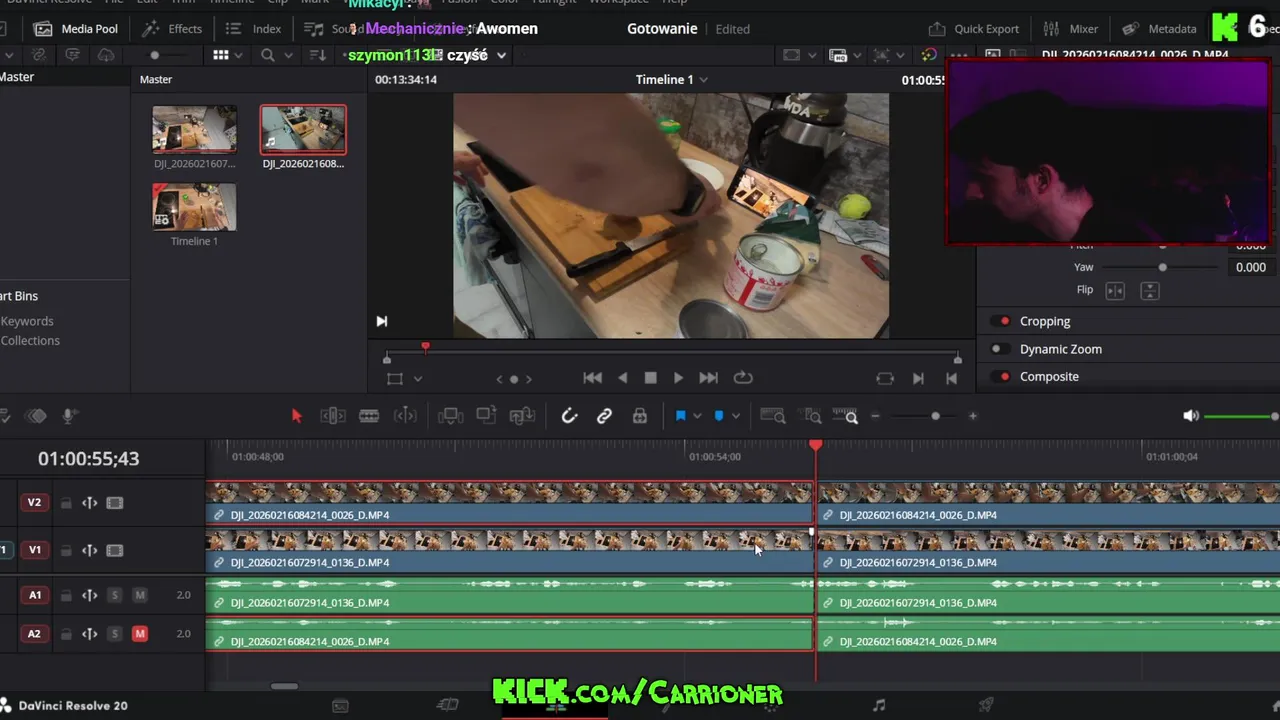The width and height of the screenshot is (1280, 720).
Task: Expand the Dynamic Zoom section
Action: (1061, 349)
